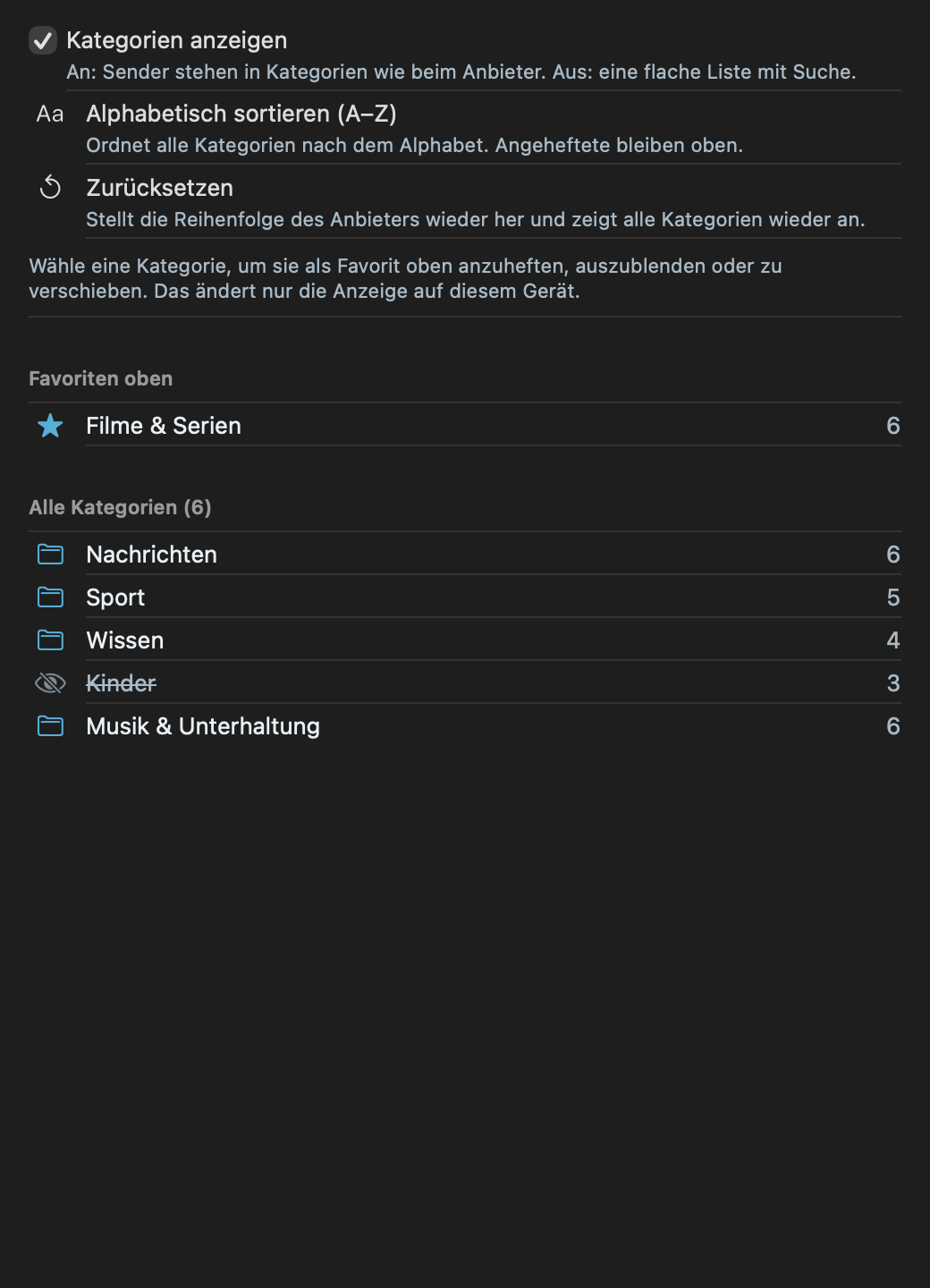Select the Nachrichten category

(x=465, y=555)
